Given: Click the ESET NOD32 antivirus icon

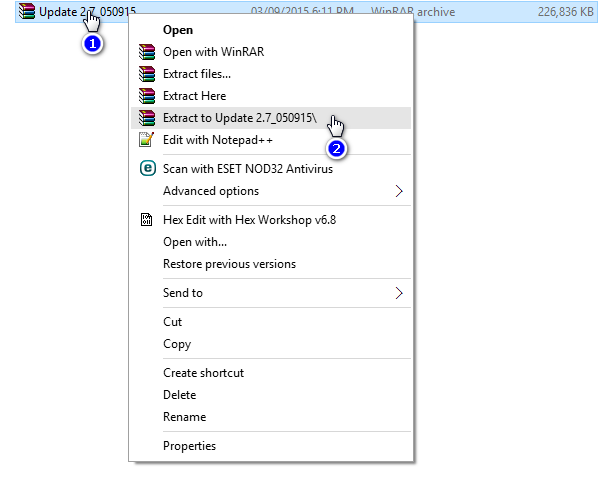Looking at the screenshot, I should pos(148,168).
